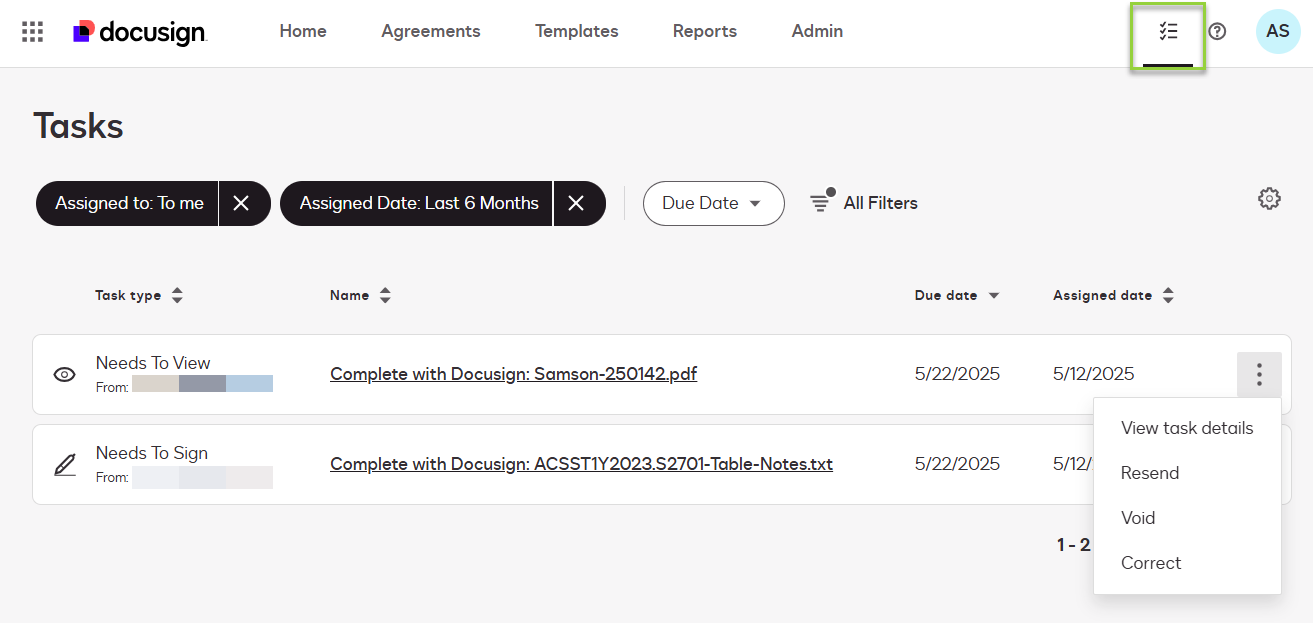The width and height of the screenshot is (1313, 623).
Task: Choose Resend in the task menu
Action: 1150,473
